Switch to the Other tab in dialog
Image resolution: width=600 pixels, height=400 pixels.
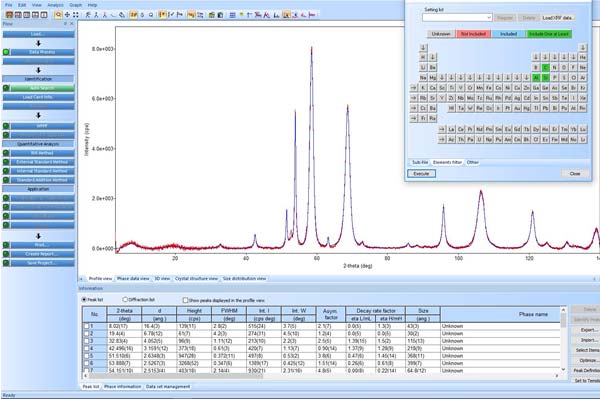pyautogui.click(x=473, y=162)
